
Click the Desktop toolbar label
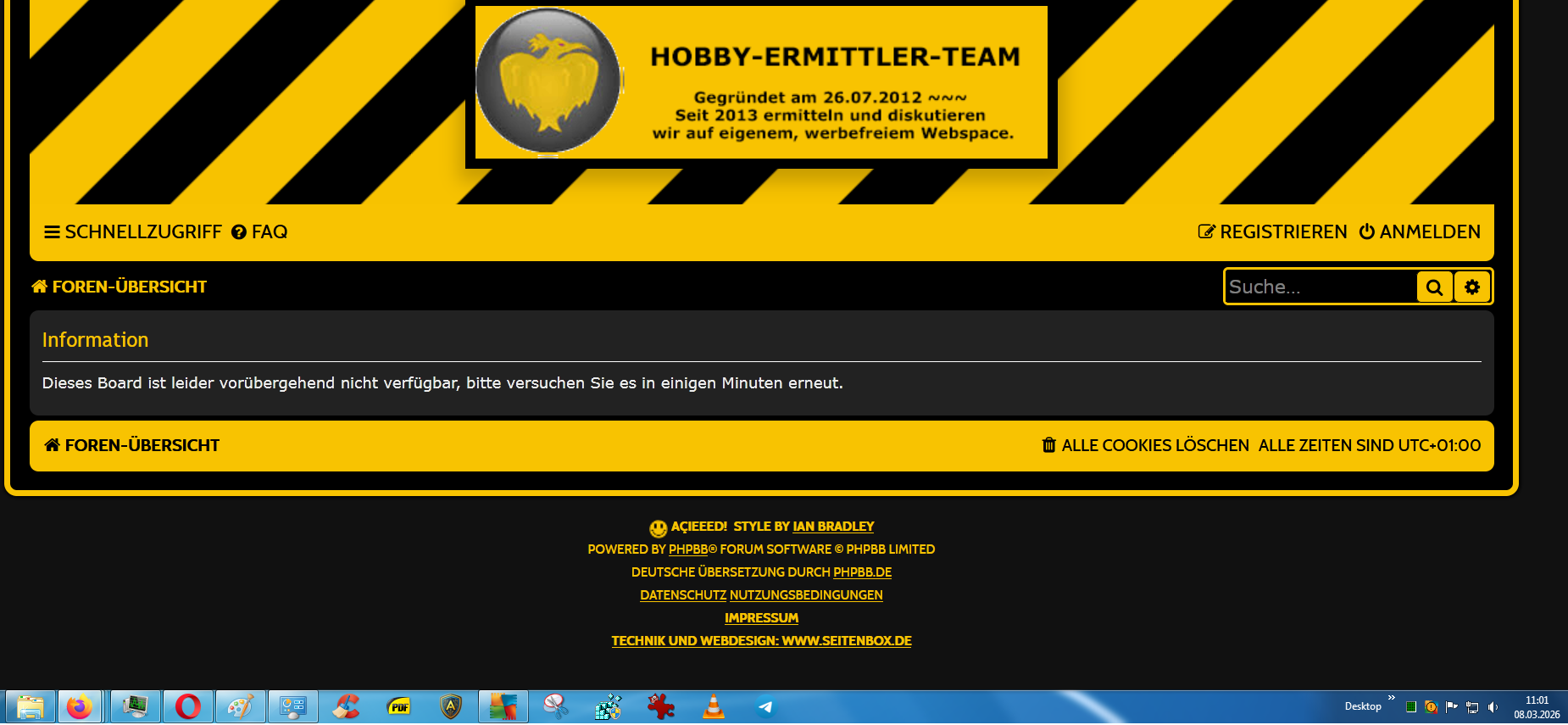click(x=1363, y=706)
